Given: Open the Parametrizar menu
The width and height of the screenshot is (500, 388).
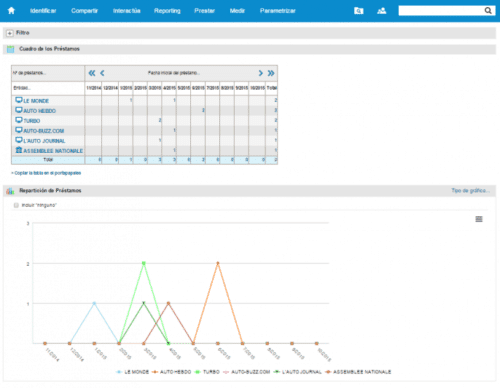Looking at the screenshot, I should click(x=278, y=11).
